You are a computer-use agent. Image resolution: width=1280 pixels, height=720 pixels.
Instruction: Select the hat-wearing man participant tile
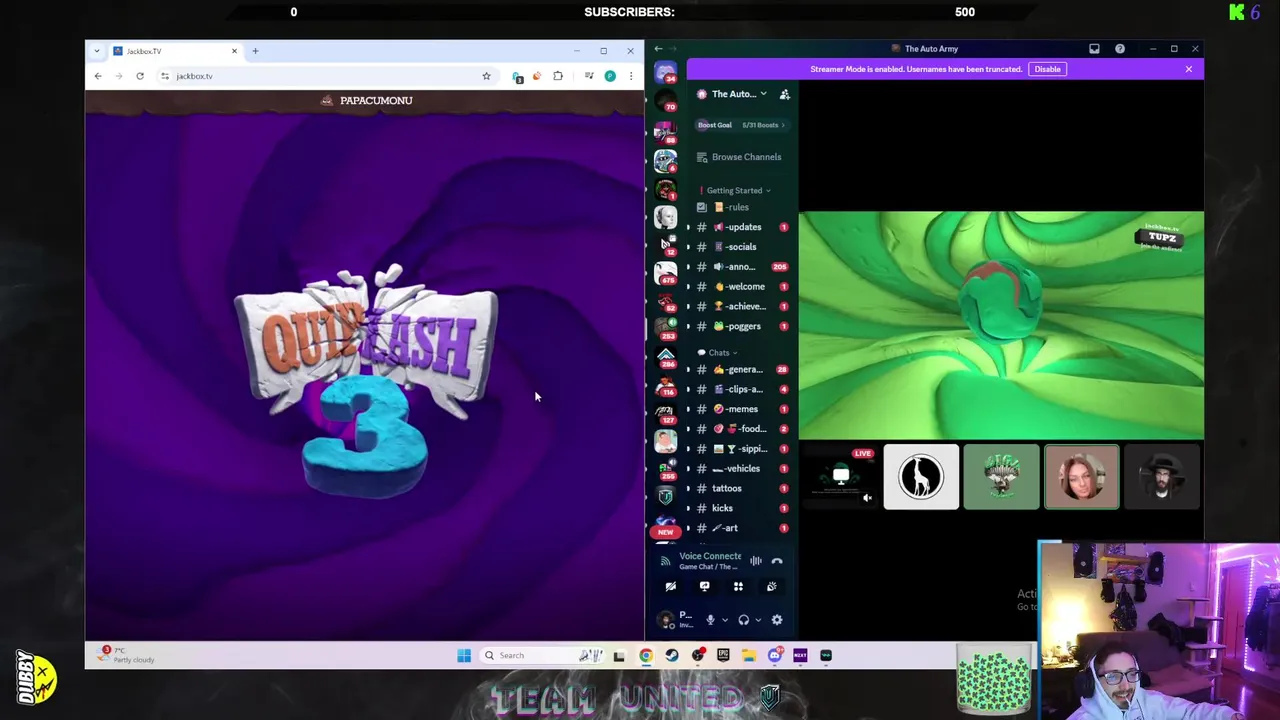point(1162,478)
